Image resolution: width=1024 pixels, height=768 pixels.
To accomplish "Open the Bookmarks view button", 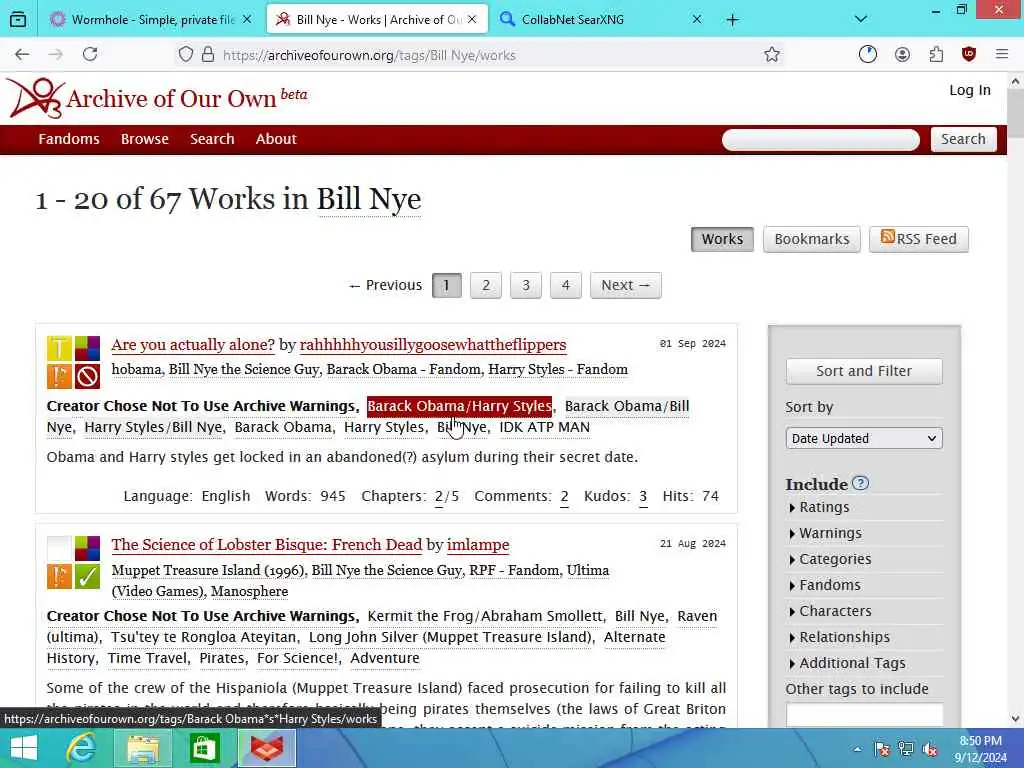I will [x=812, y=239].
